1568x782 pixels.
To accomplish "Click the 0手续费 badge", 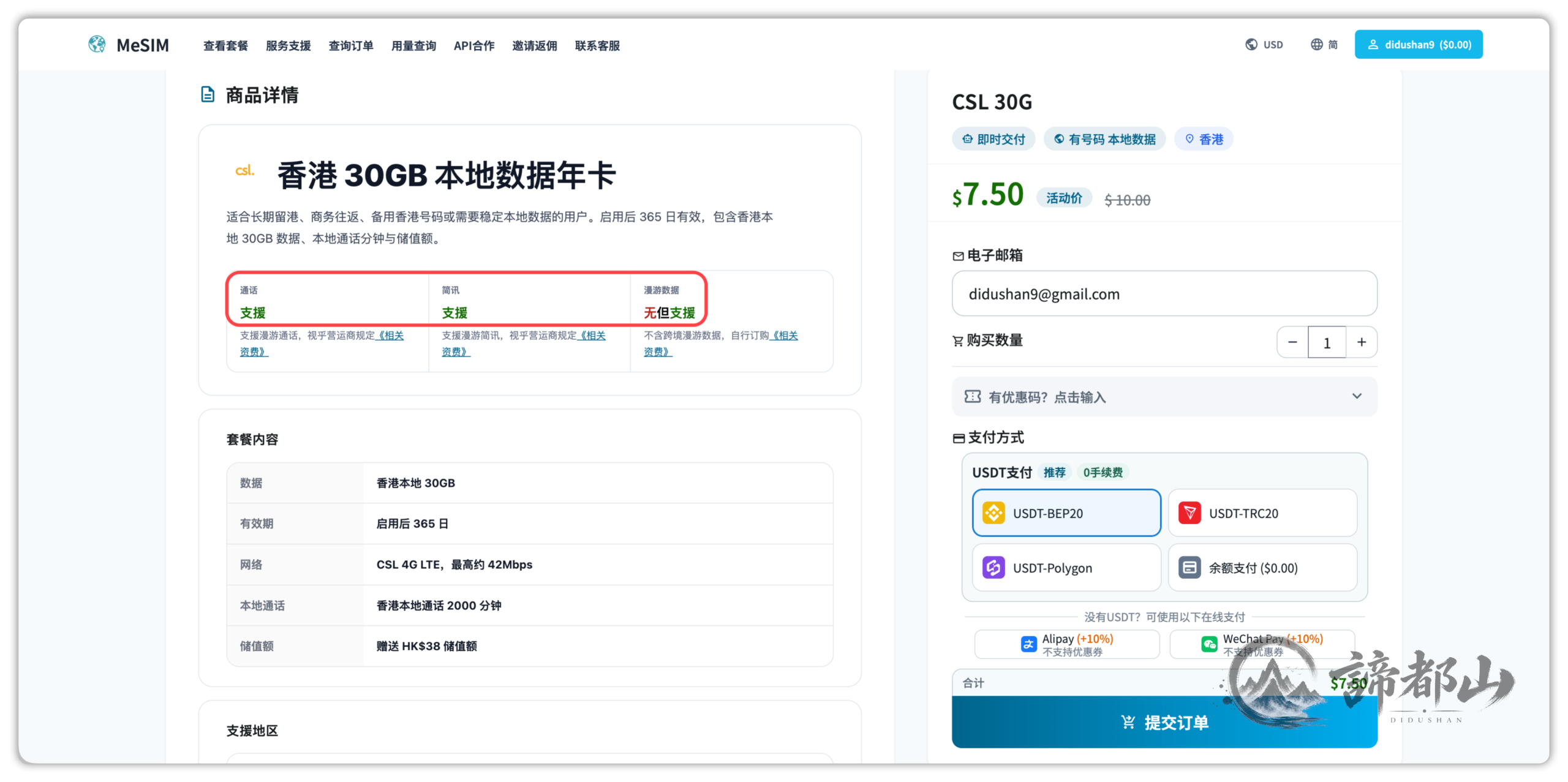I will [x=1102, y=472].
